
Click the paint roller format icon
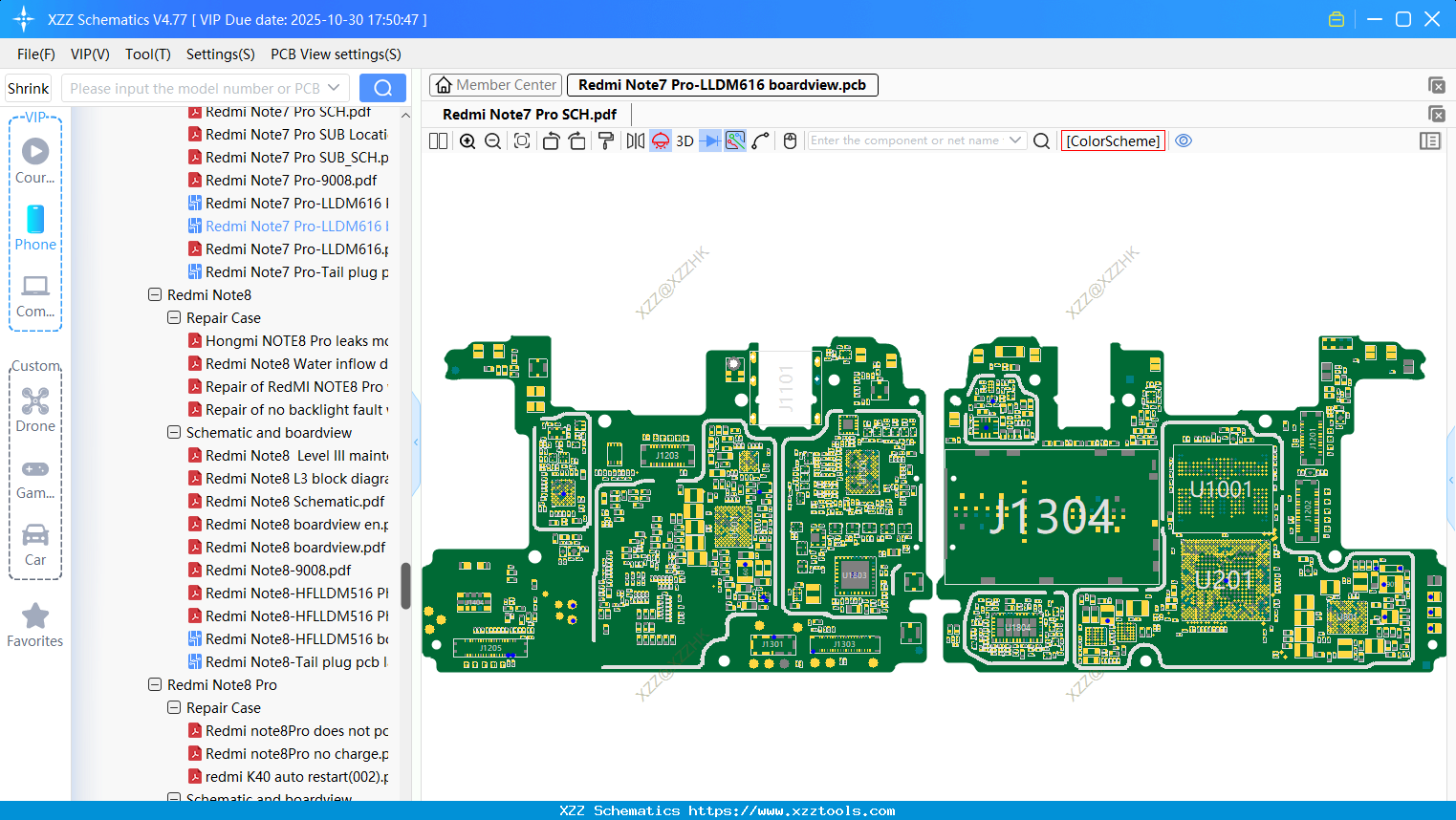(606, 141)
